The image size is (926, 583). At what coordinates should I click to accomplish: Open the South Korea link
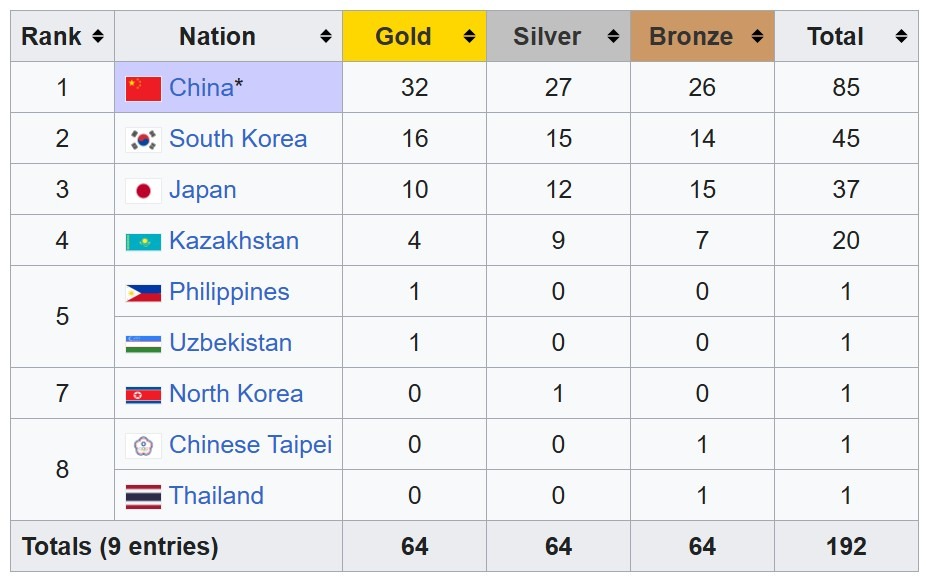[x=238, y=139]
